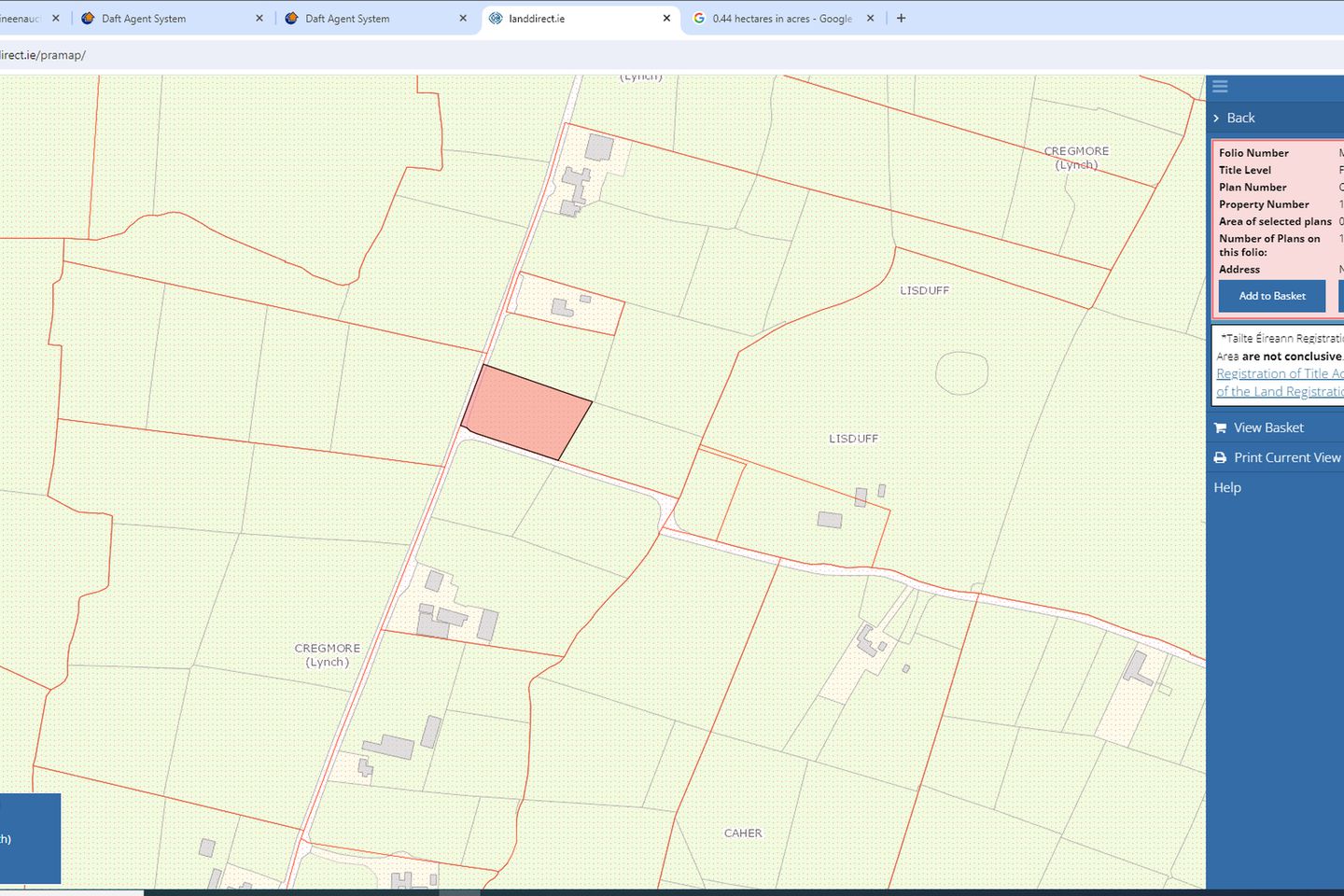Click the blue overlay box at the map's bottom-left
This screenshot has height=896, width=1344.
pos(30,837)
